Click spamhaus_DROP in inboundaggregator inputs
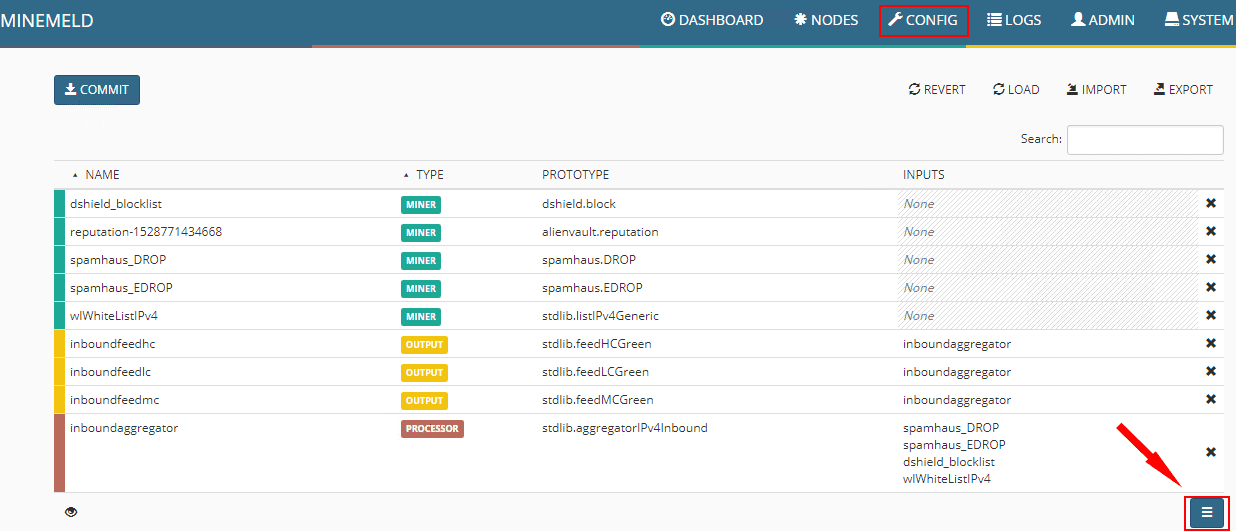The image size is (1236, 531). point(951,428)
